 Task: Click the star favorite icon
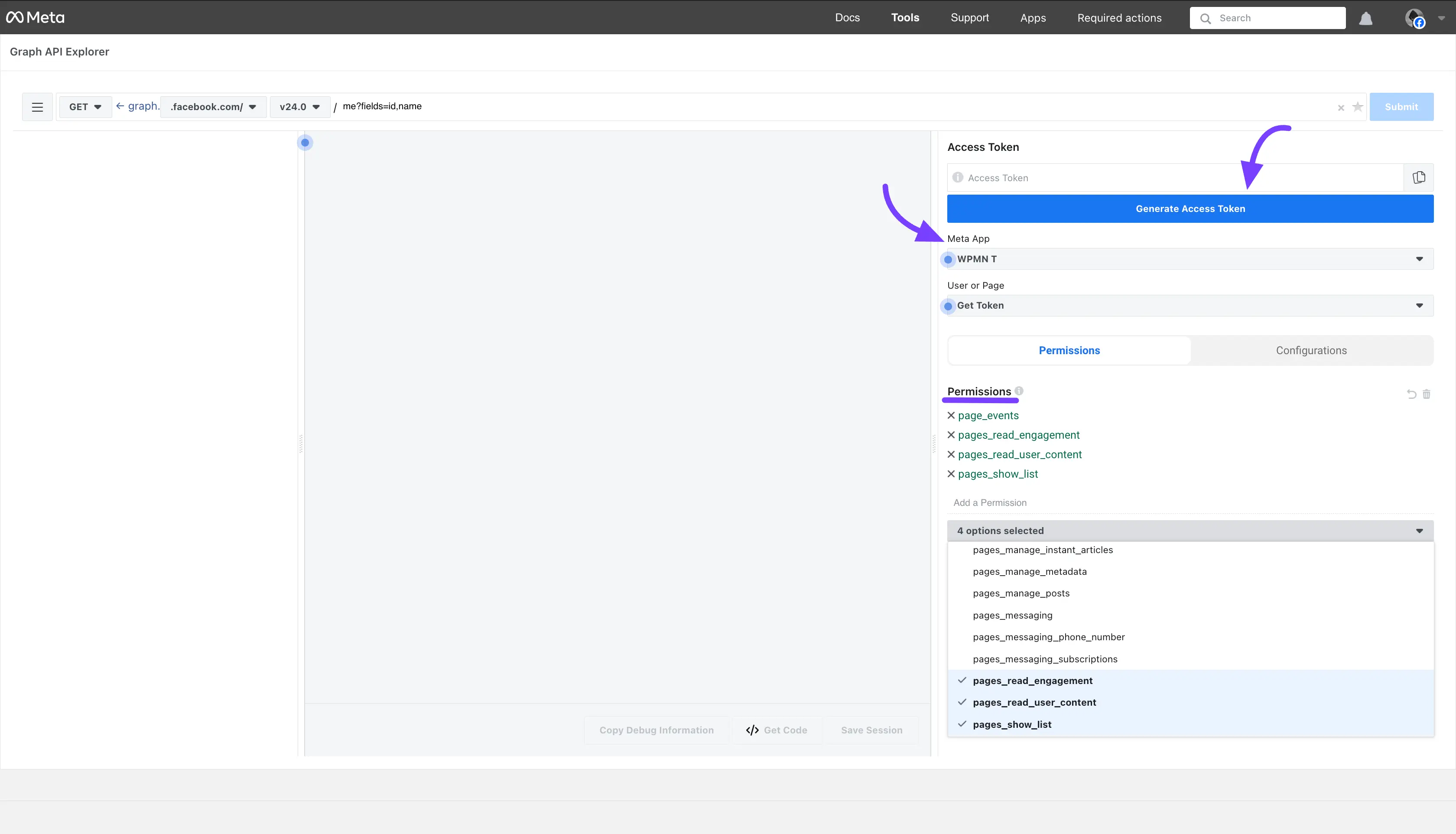(x=1357, y=107)
